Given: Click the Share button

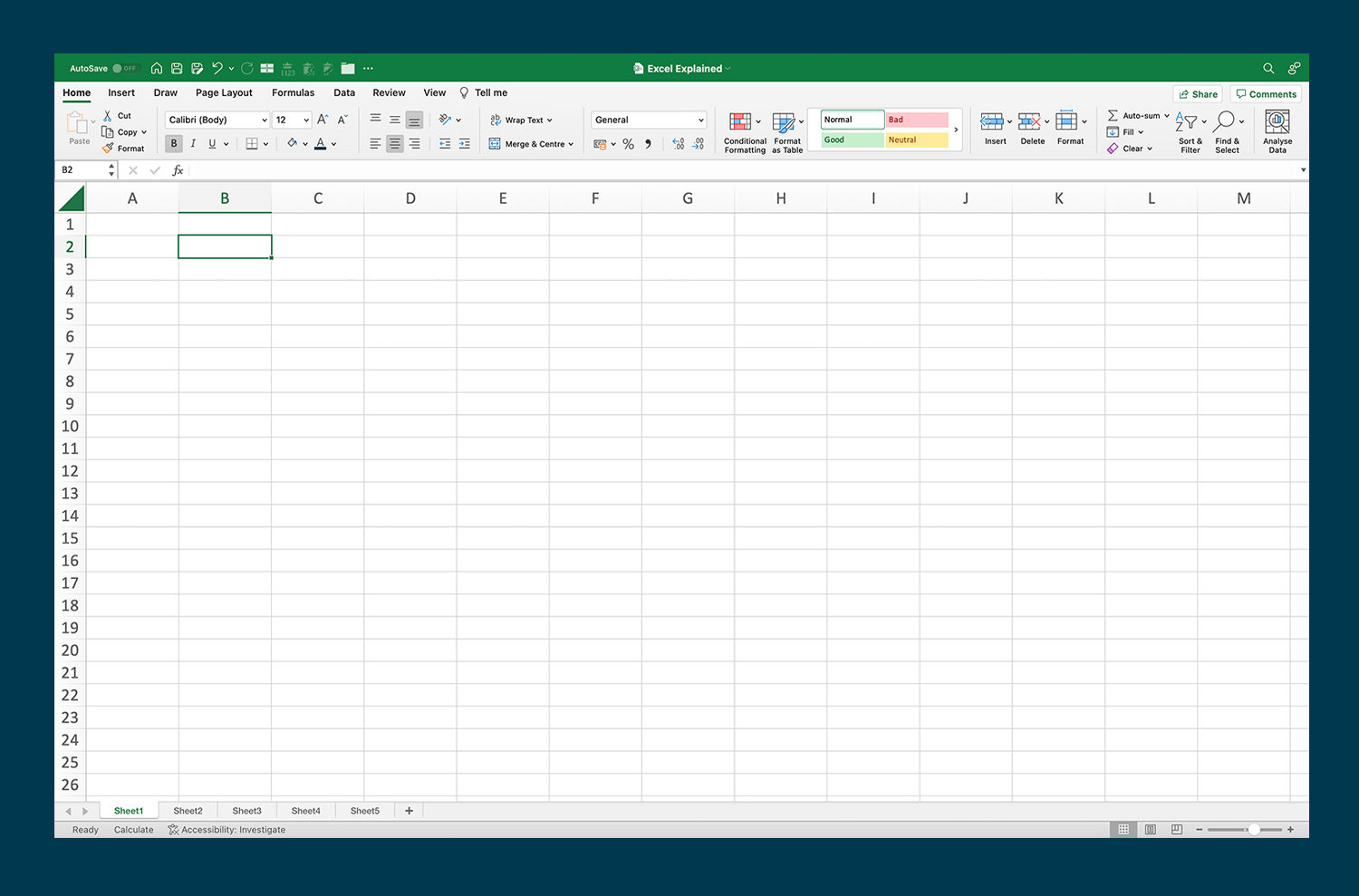Looking at the screenshot, I should pyautogui.click(x=1198, y=93).
